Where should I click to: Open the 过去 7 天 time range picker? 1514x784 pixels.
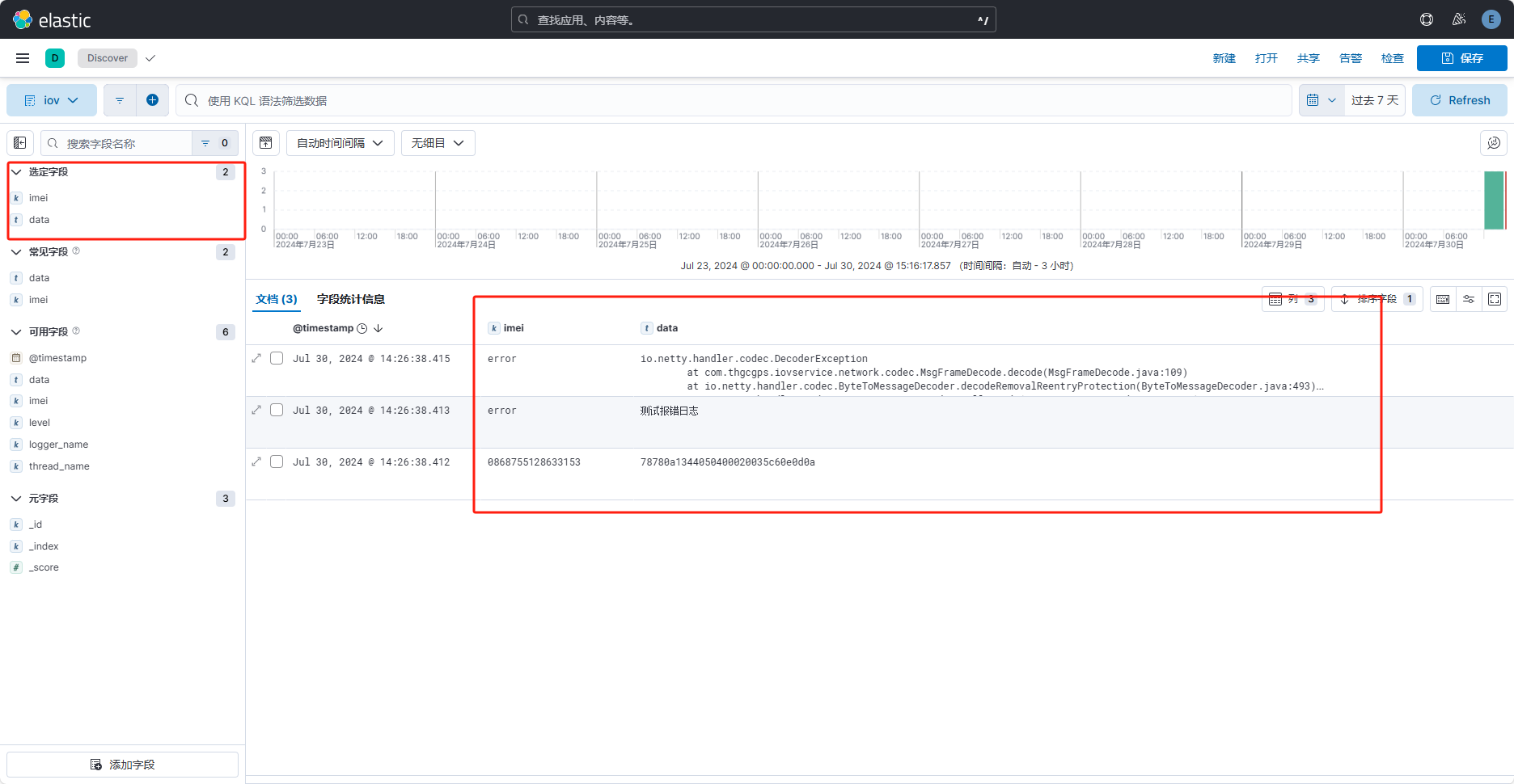(x=1375, y=100)
